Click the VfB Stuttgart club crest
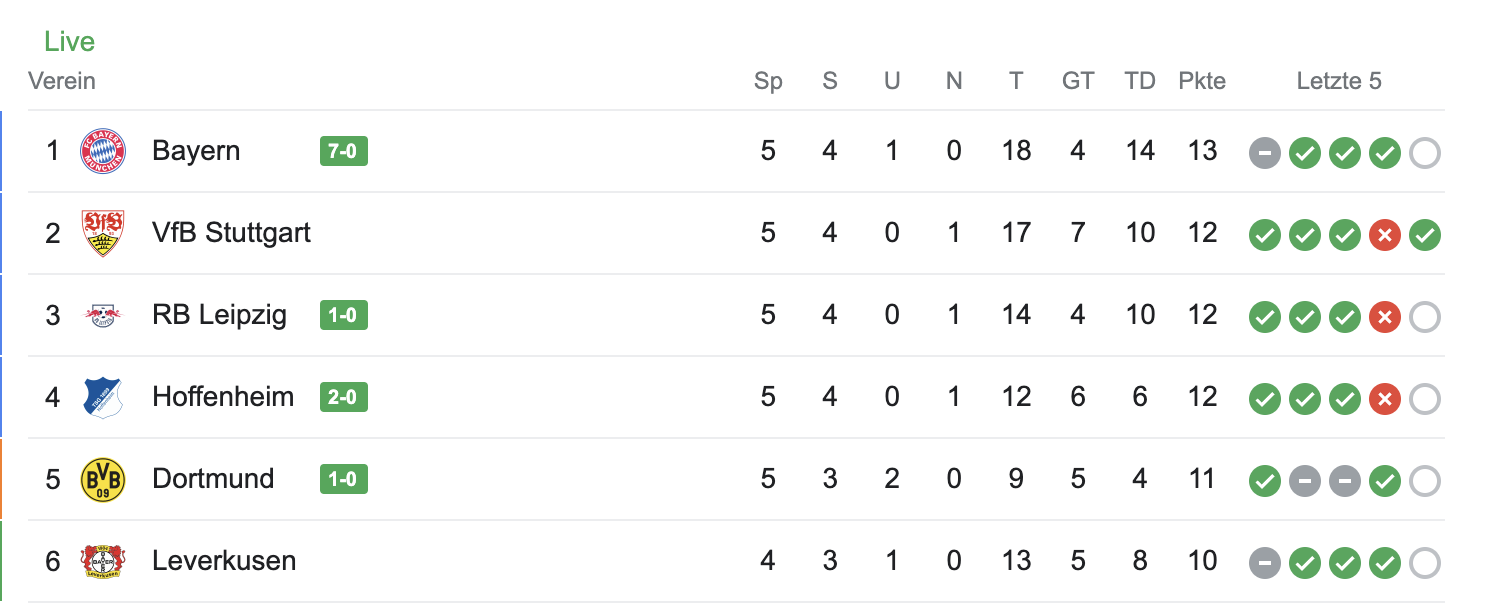Viewport: 1496px width, 606px height. click(x=103, y=234)
